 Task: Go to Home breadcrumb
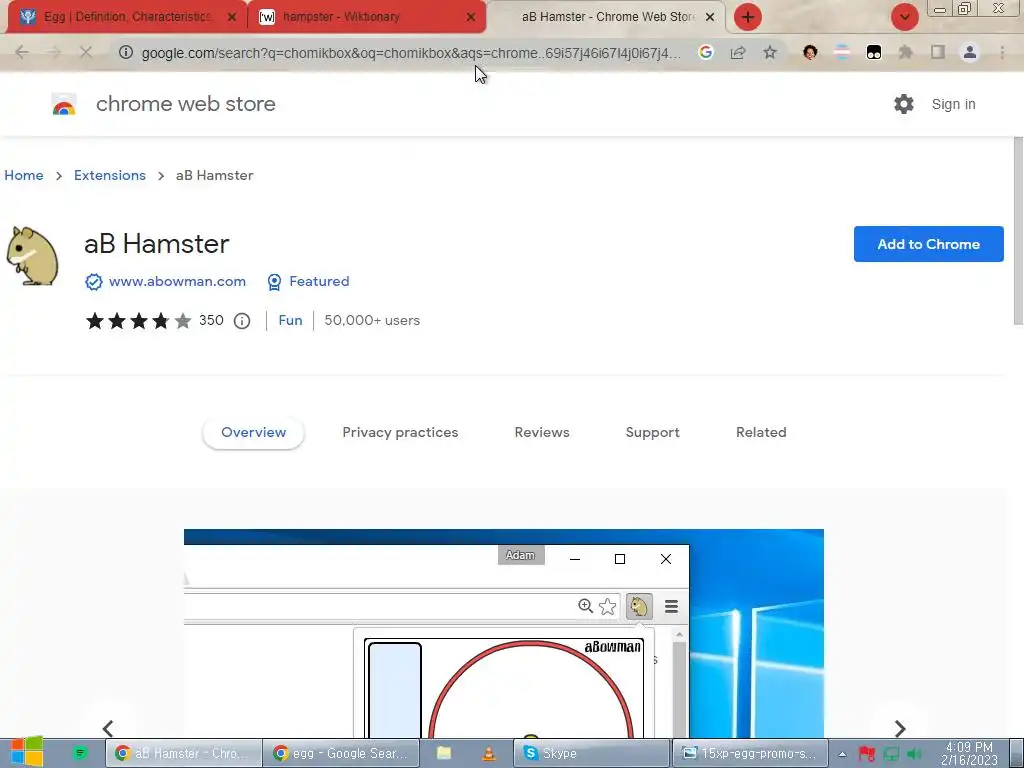coord(24,175)
